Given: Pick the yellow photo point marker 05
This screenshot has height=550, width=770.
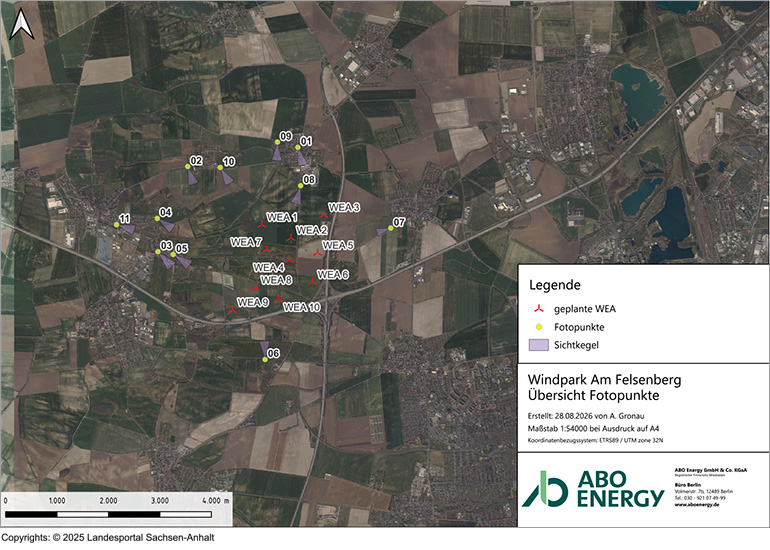Looking at the screenshot, I should click(x=173, y=254).
